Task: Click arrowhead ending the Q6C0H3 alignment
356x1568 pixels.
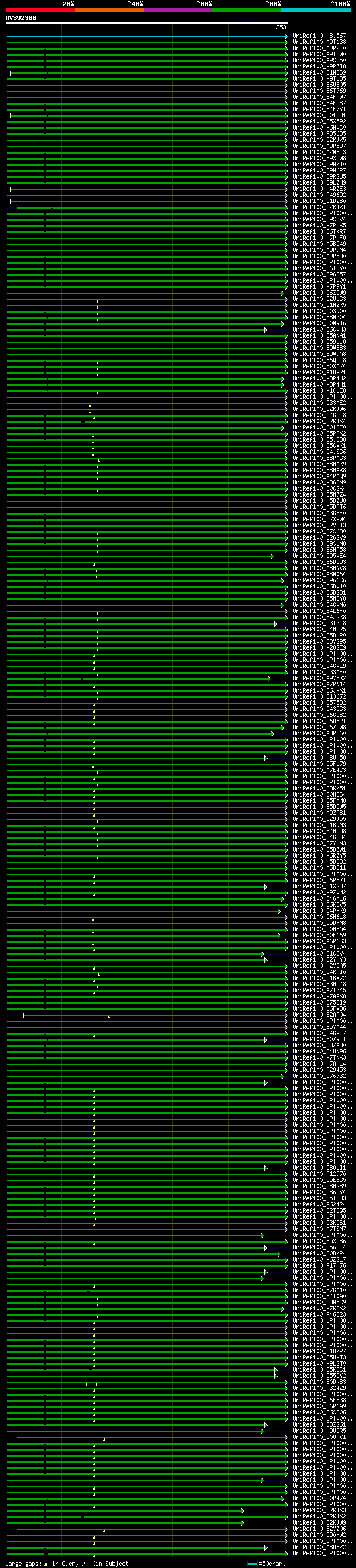Action: 266,330
